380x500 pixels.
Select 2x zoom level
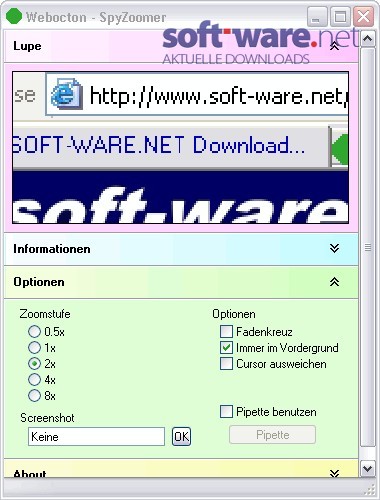coord(34,364)
